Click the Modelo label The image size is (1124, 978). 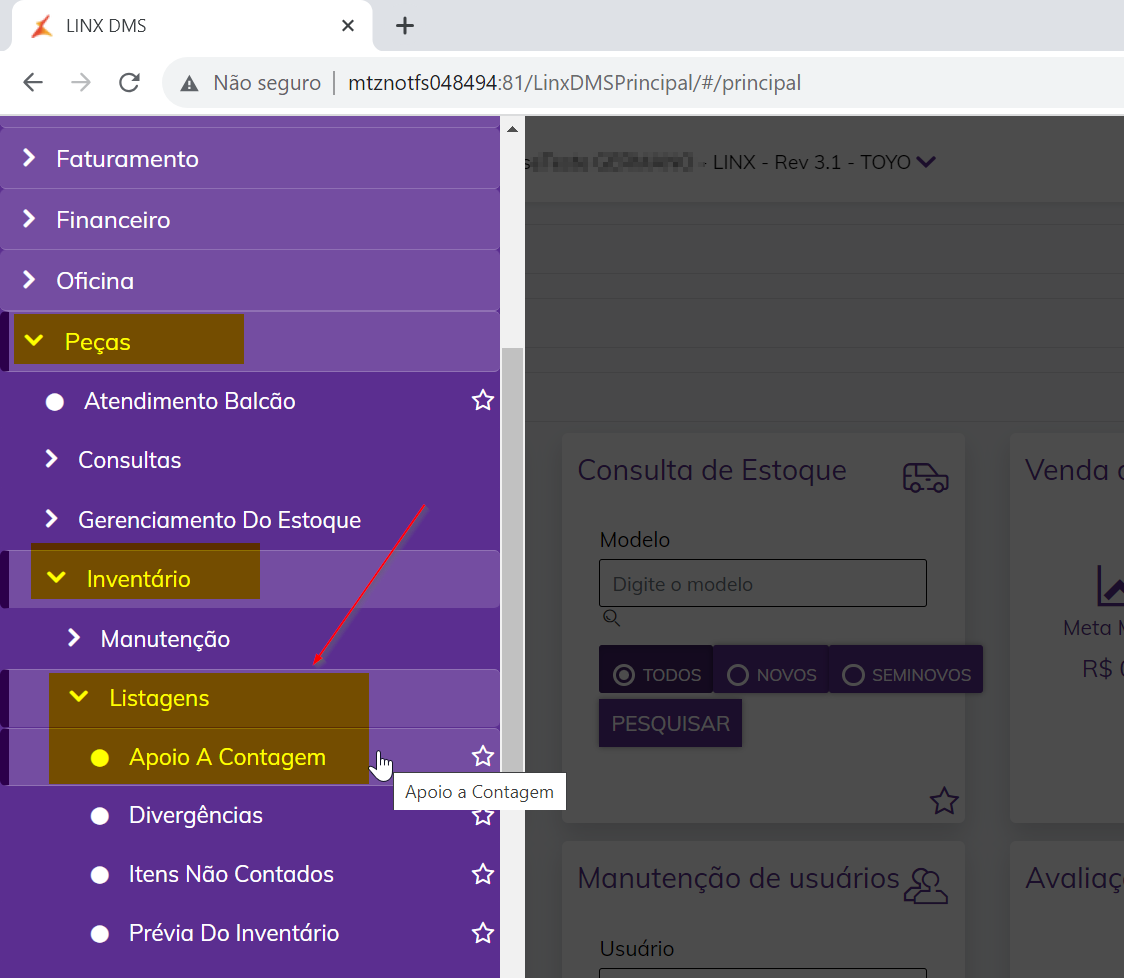tap(634, 540)
